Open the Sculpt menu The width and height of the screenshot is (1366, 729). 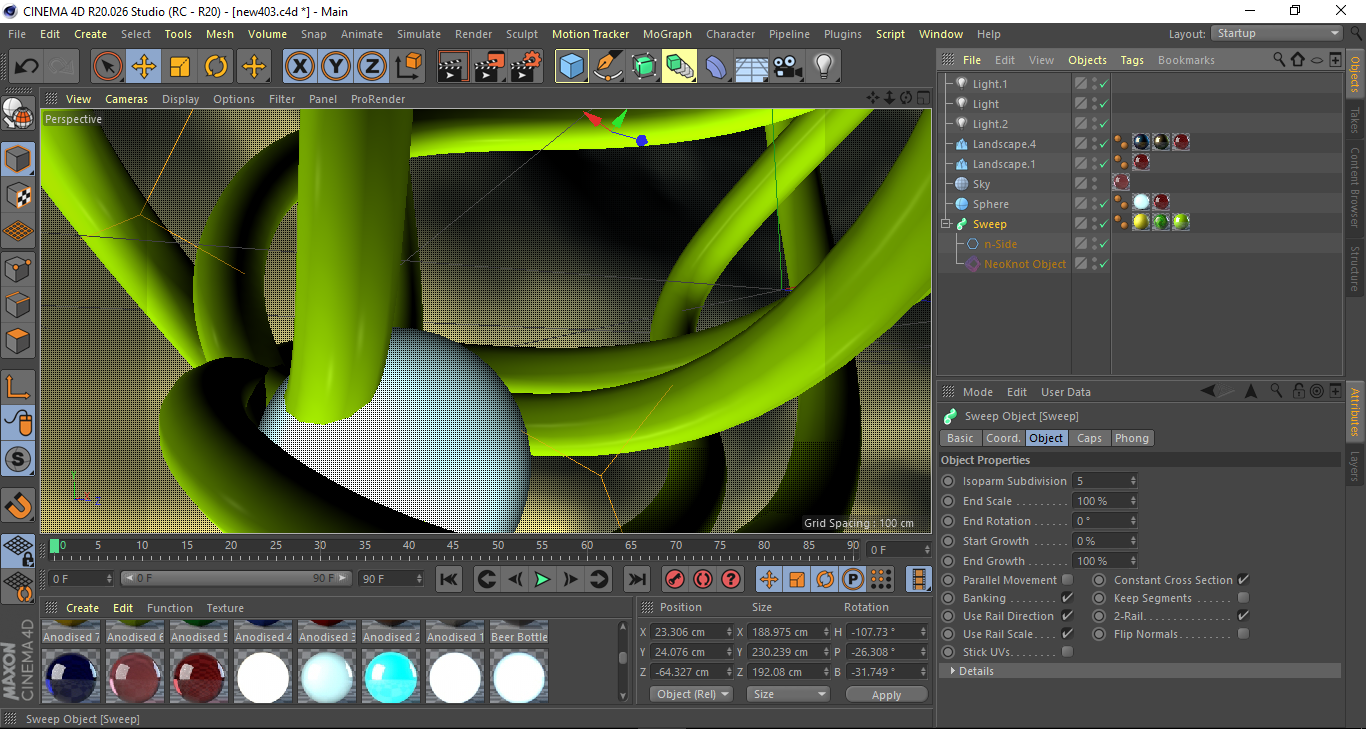point(521,34)
